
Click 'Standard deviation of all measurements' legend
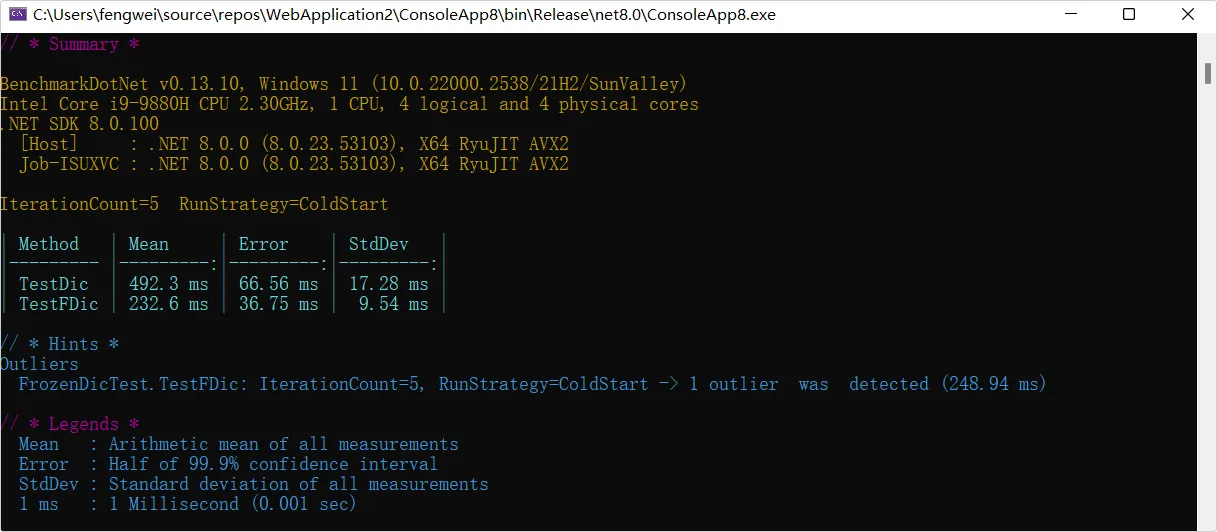(299, 484)
